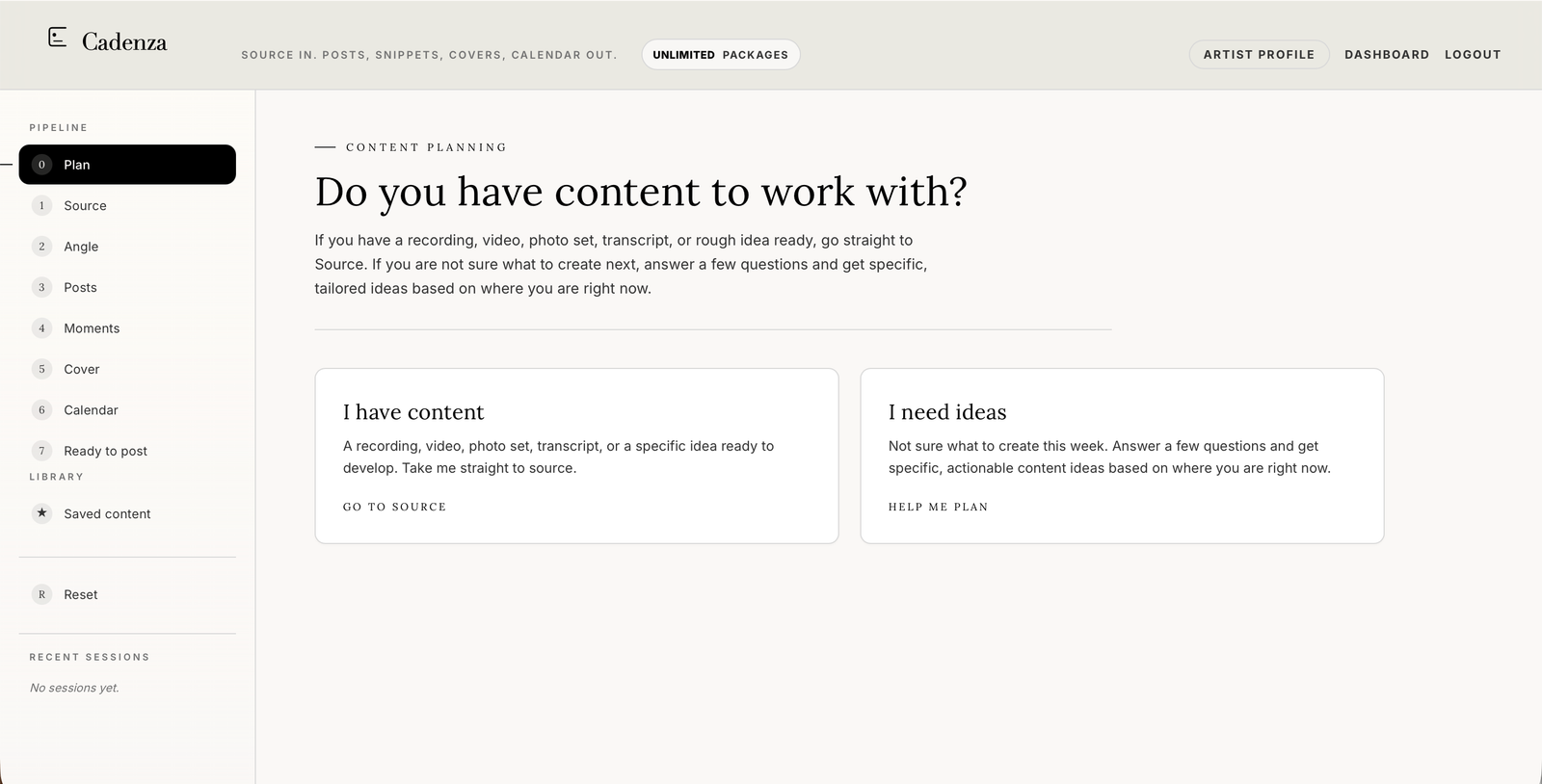Click Help Me Plan link
The image size is (1542, 784).
tap(938, 507)
